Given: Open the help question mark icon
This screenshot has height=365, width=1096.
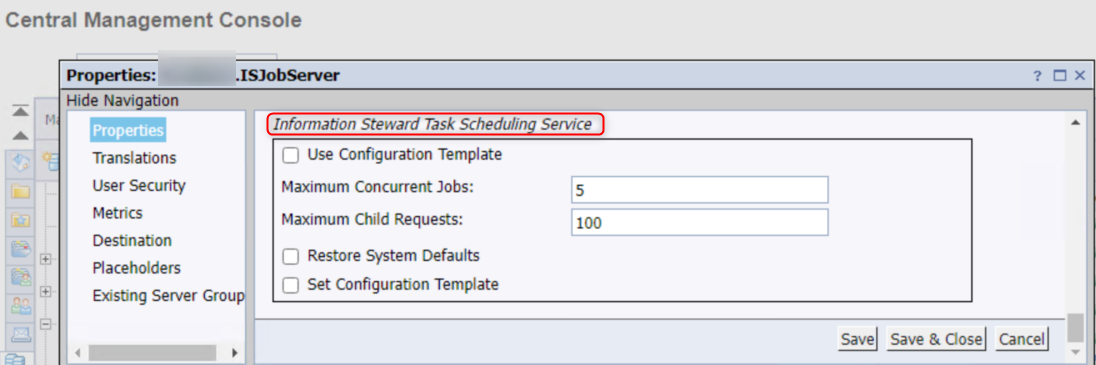Looking at the screenshot, I should click(x=1037, y=76).
